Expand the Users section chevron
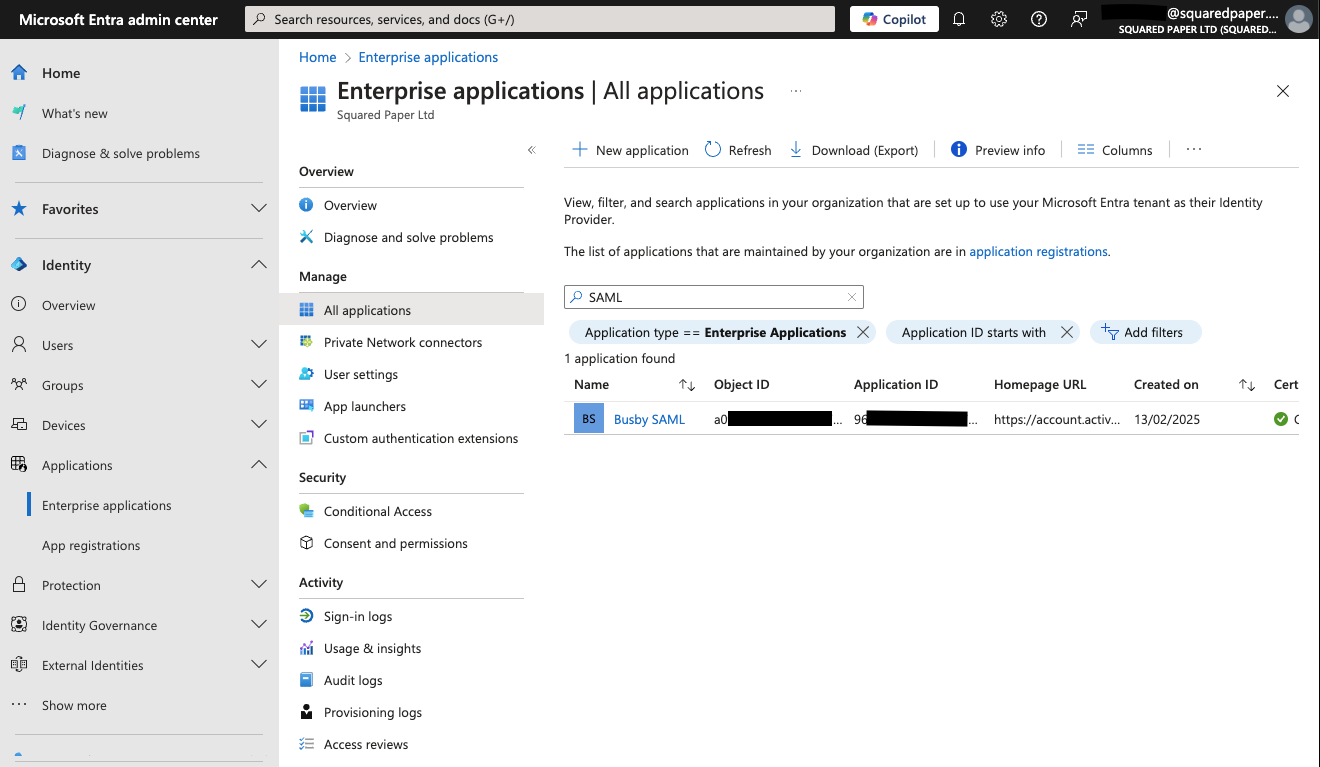Image resolution: width=1320 pixels, height=767 pixels. [x=258, y=345]
